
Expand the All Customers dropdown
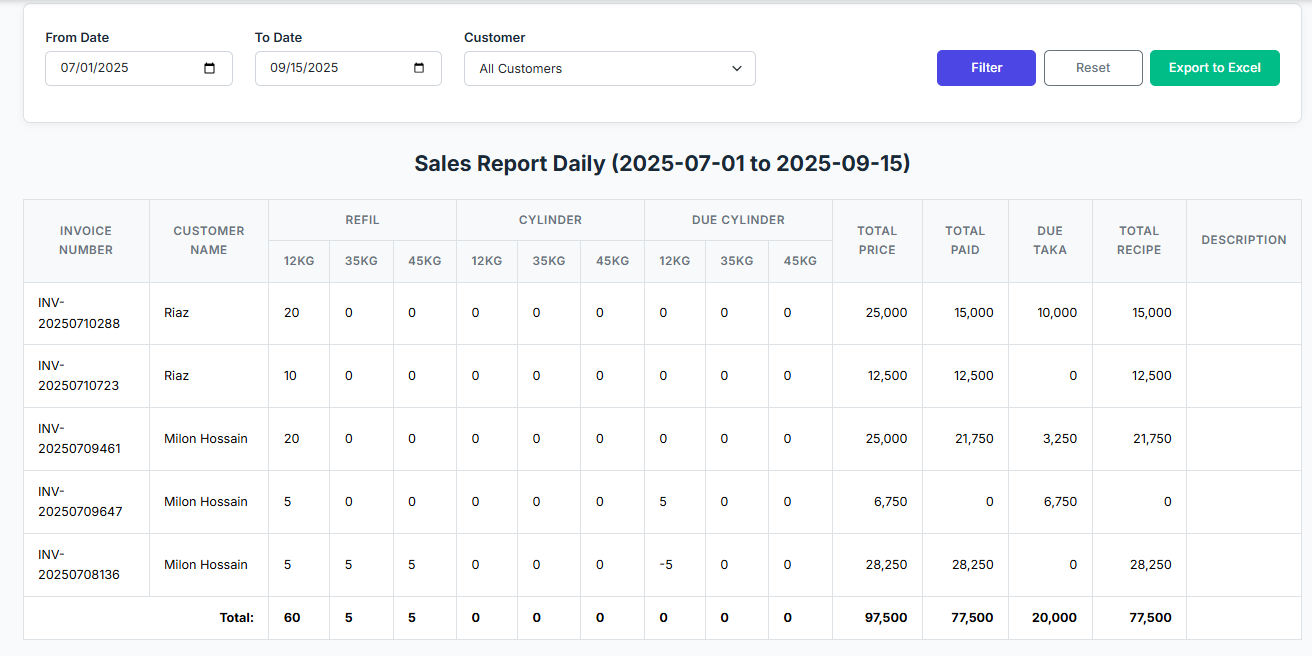point(609,69)
